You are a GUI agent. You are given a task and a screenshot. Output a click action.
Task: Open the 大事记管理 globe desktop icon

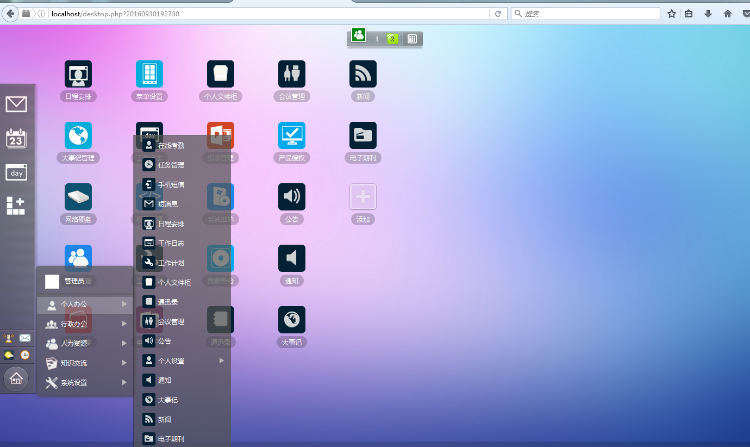coord(78,135)
